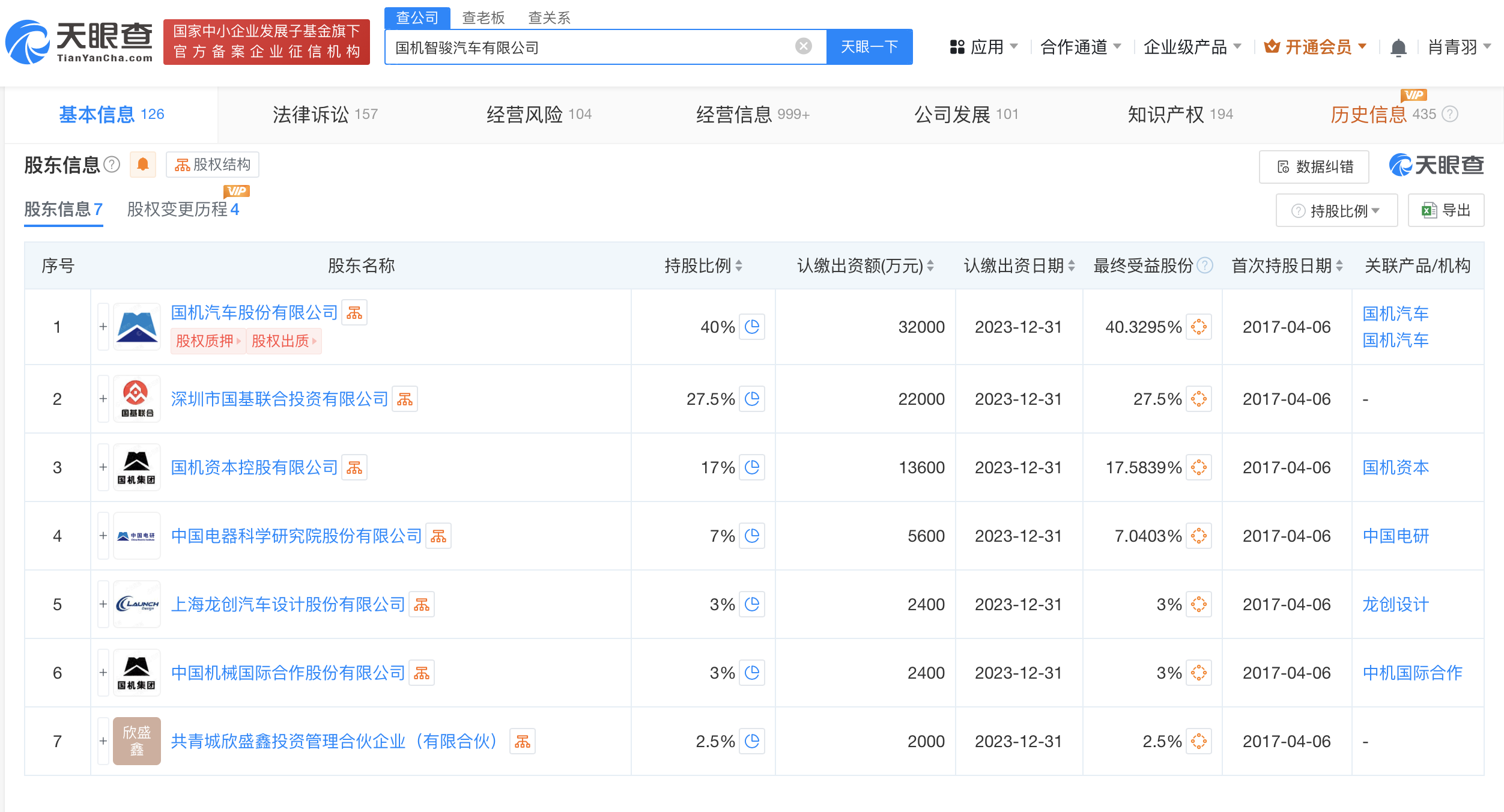Switch to 经营风险 tab

coord(539,114)
